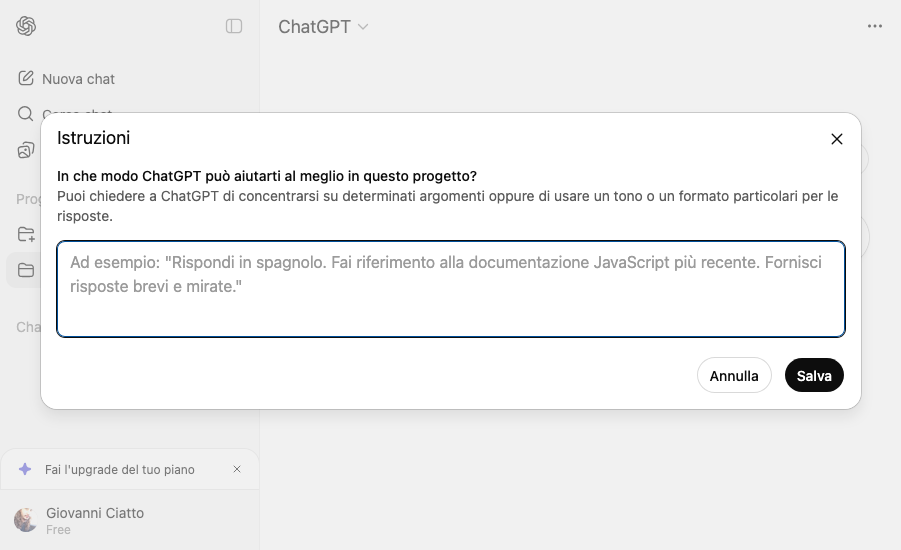The width and height of the screenshot is (901, 550).
Task: Open the library images icon in sidebar
Action: tap(26, 150)
